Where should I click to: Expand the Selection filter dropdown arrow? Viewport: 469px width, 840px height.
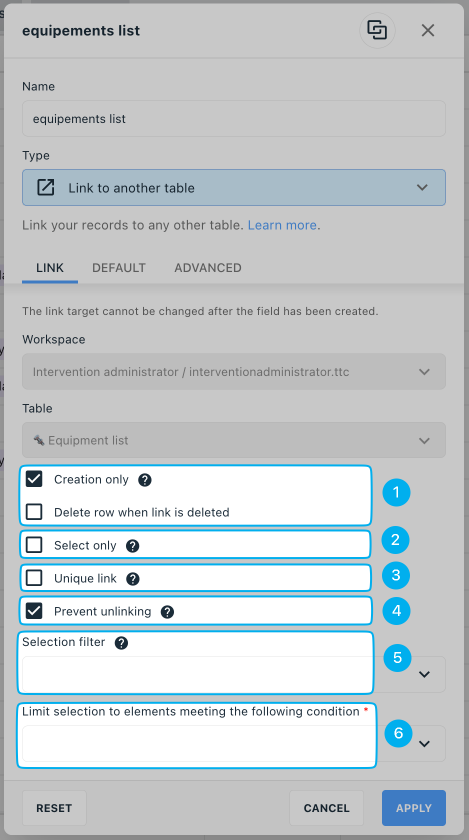[x=425, y=674]
